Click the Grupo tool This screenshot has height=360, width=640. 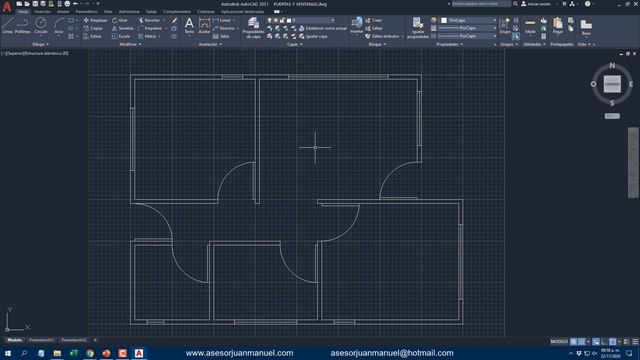point(505,26)
